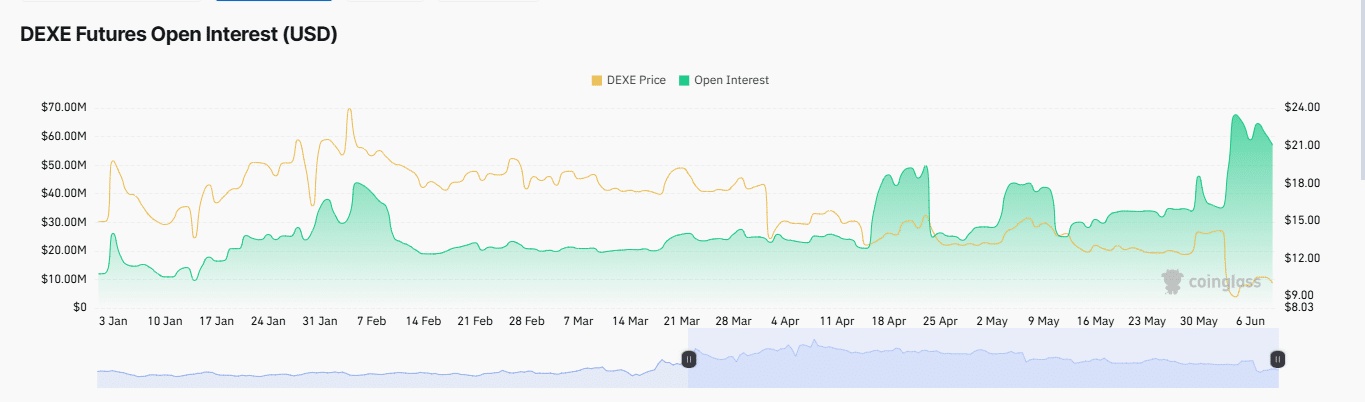Click the '14 Mar' date axis label
Image resolution: width=1365 pixels, height=402 pixels.
point(630,322)
